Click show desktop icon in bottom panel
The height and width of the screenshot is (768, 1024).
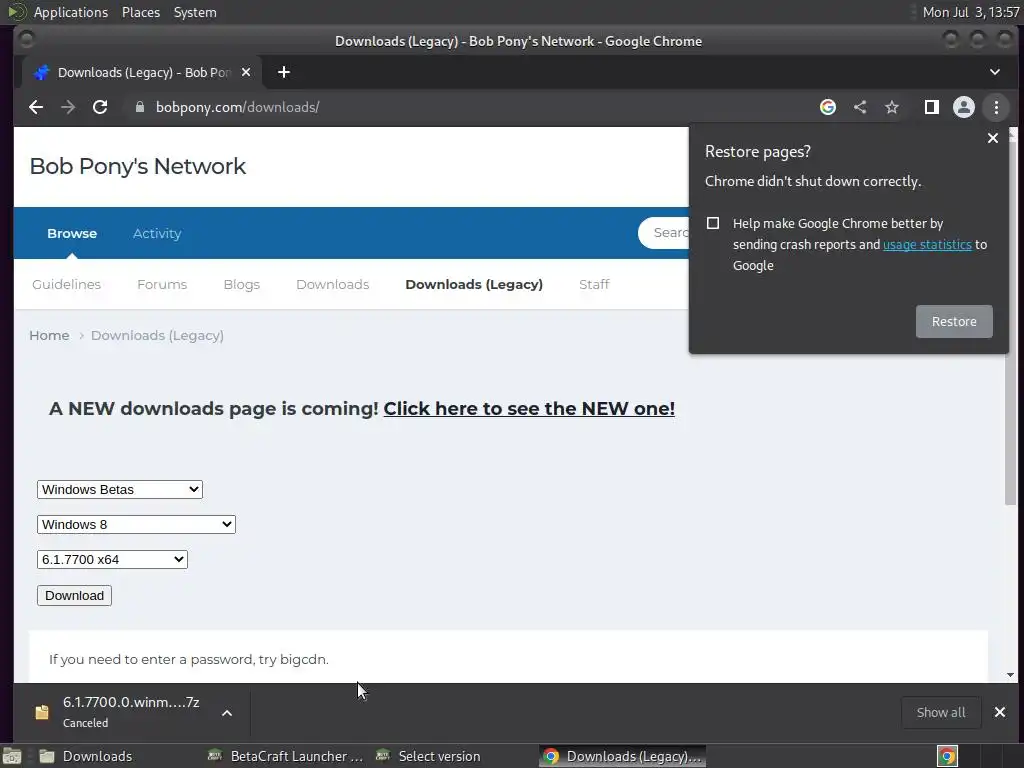(x=12, y=757)
